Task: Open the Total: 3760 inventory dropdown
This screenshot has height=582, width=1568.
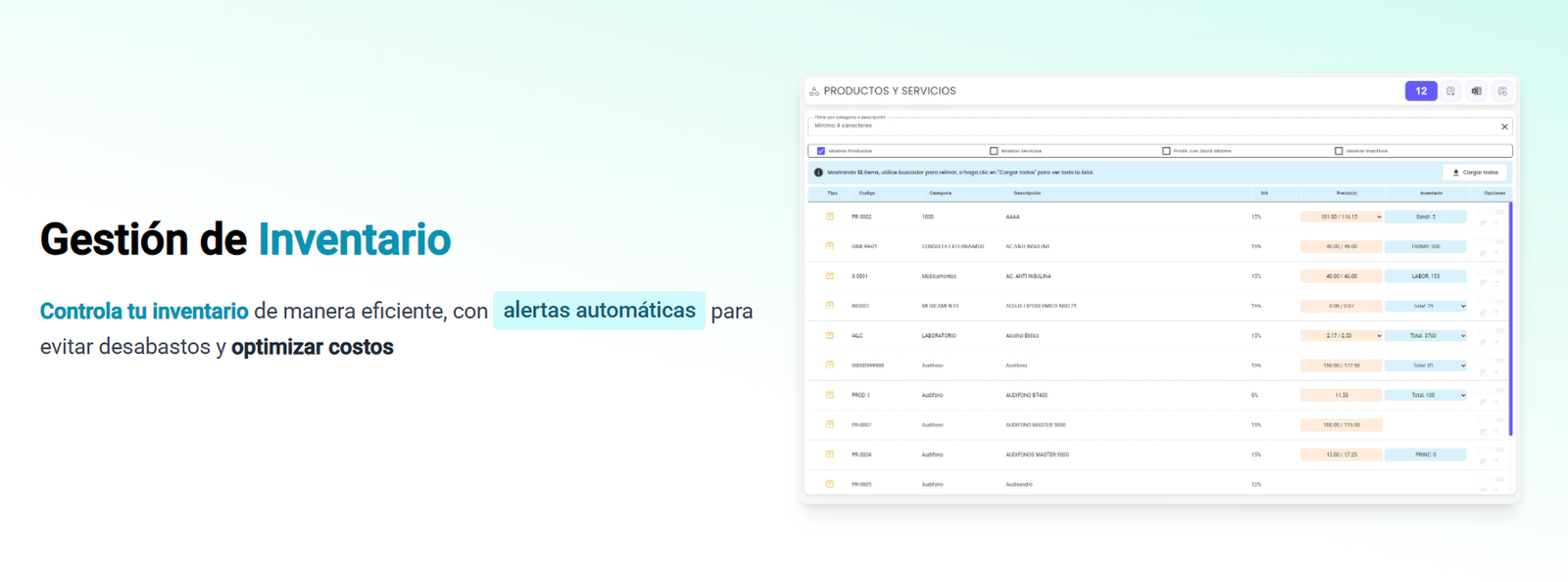Action: [x=1426, y=335]
